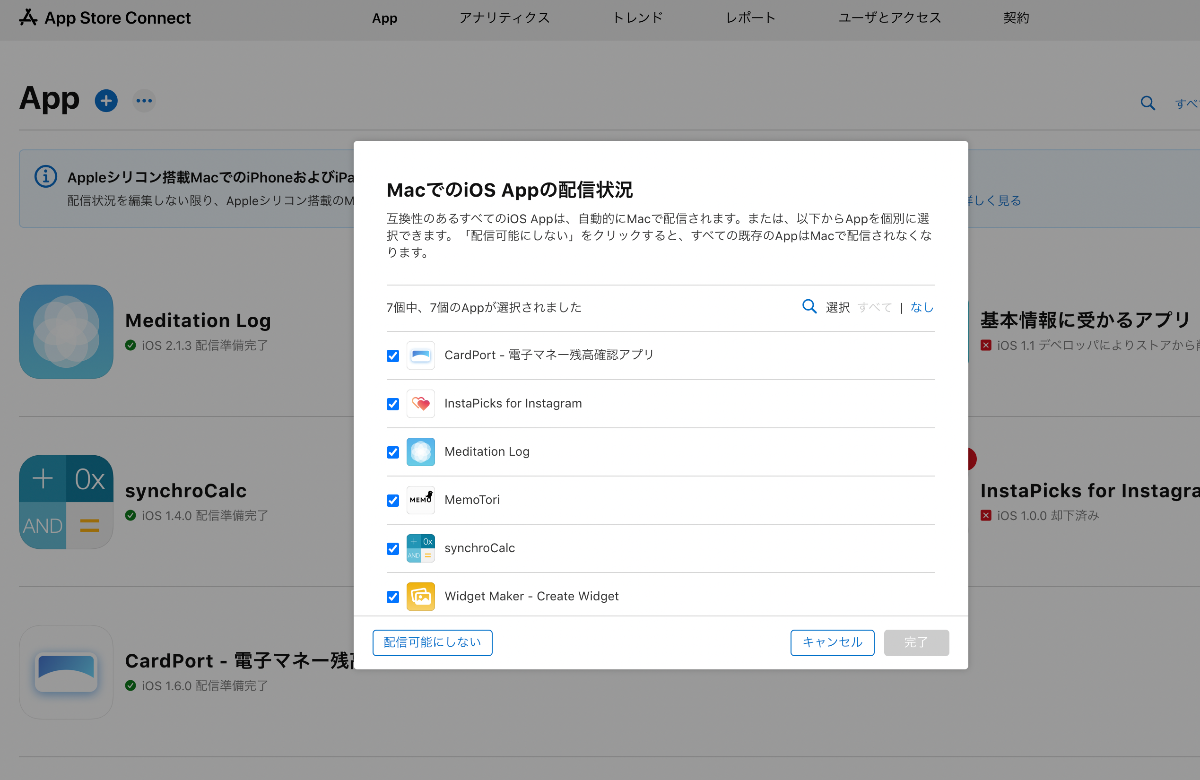Click iOS 1.6.0 配信準備完了 status text
This screenshot has height=780, width=1200.
tap(205, 686)
